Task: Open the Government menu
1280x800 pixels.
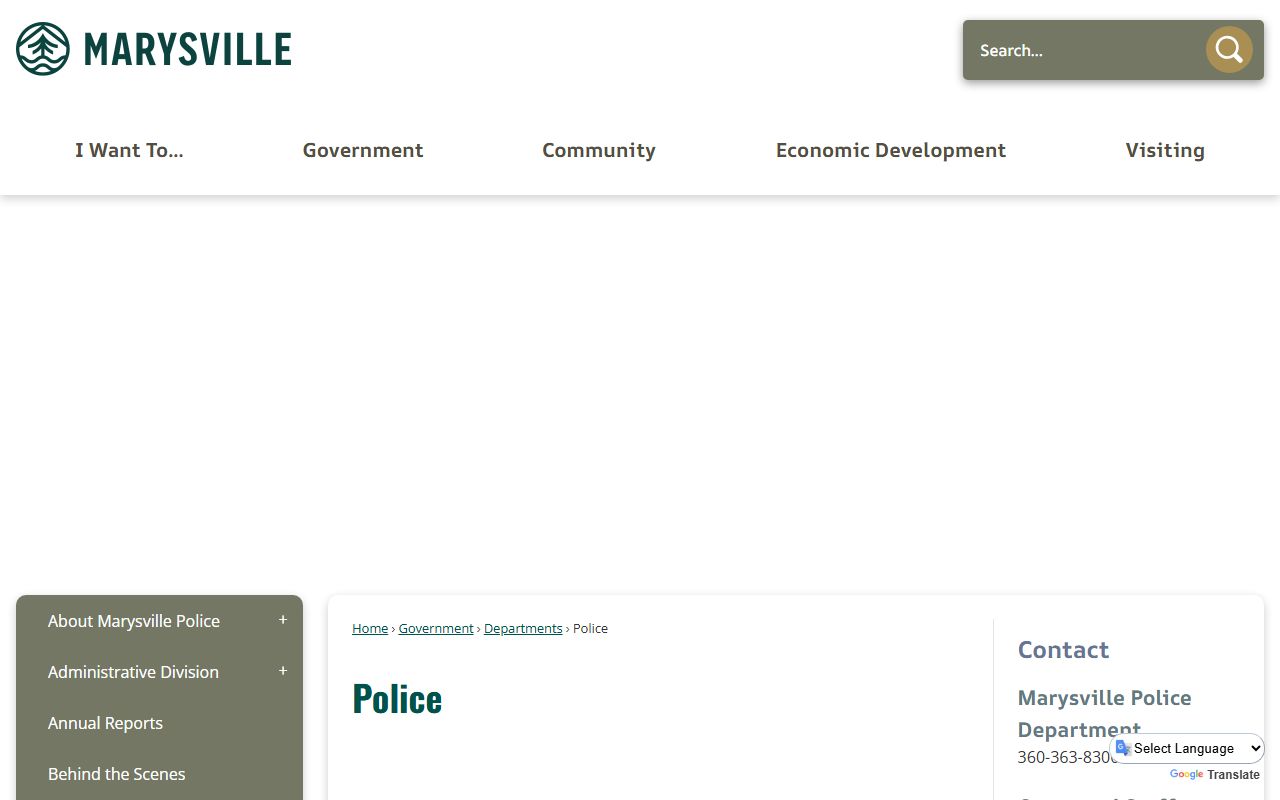Action: coord(363,150)
